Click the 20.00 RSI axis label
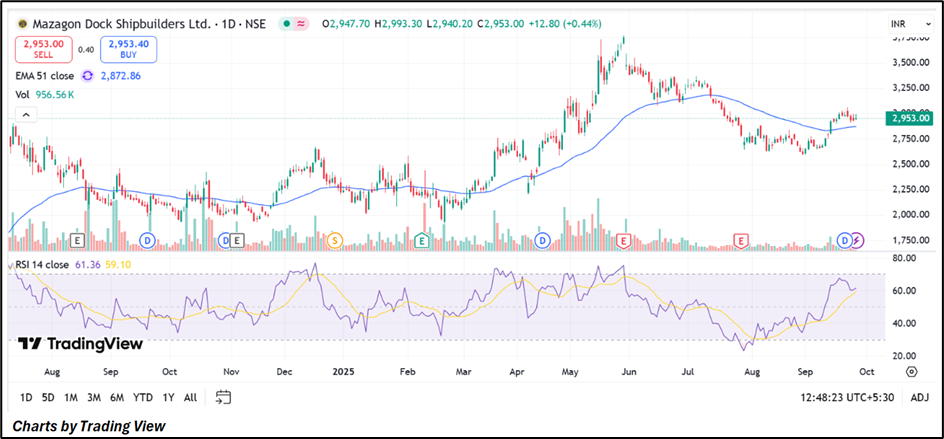This screenshot has height=439, width=944. click(x=904, y=356)
